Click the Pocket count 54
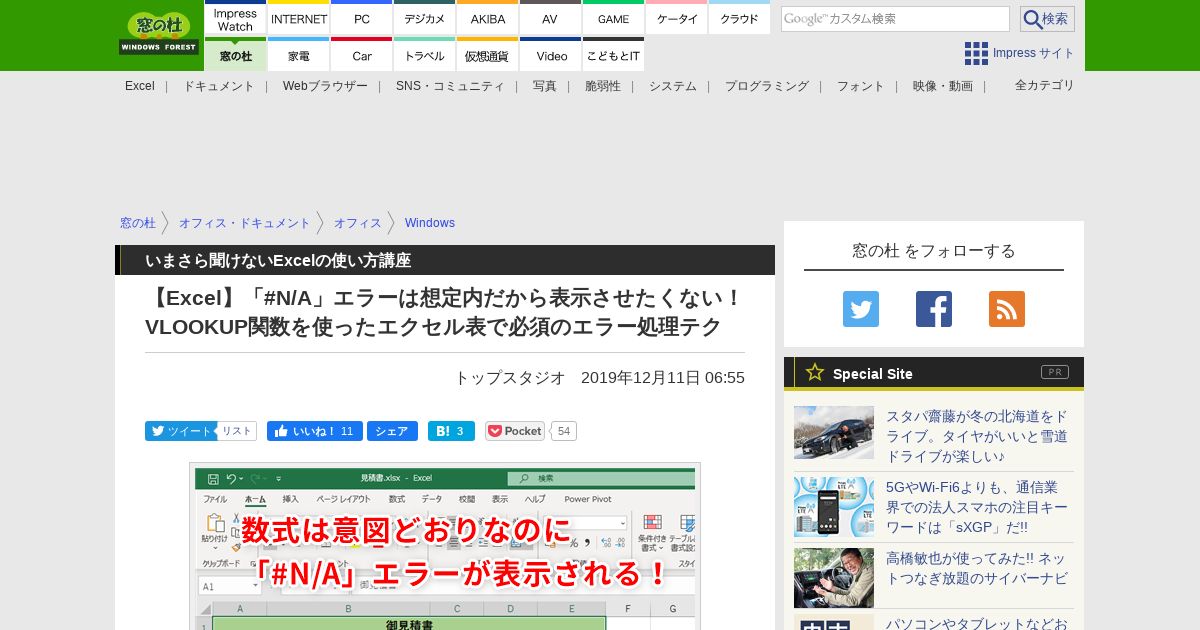The height and width of the screenshot is (630, 1200). click(x=564, y=431)
